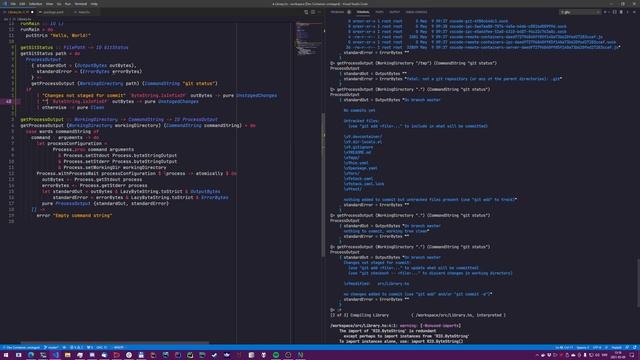Click the master branch indicator in status bar
The width and height of the screenshot is (640, 360).
(x=51, y=347)
